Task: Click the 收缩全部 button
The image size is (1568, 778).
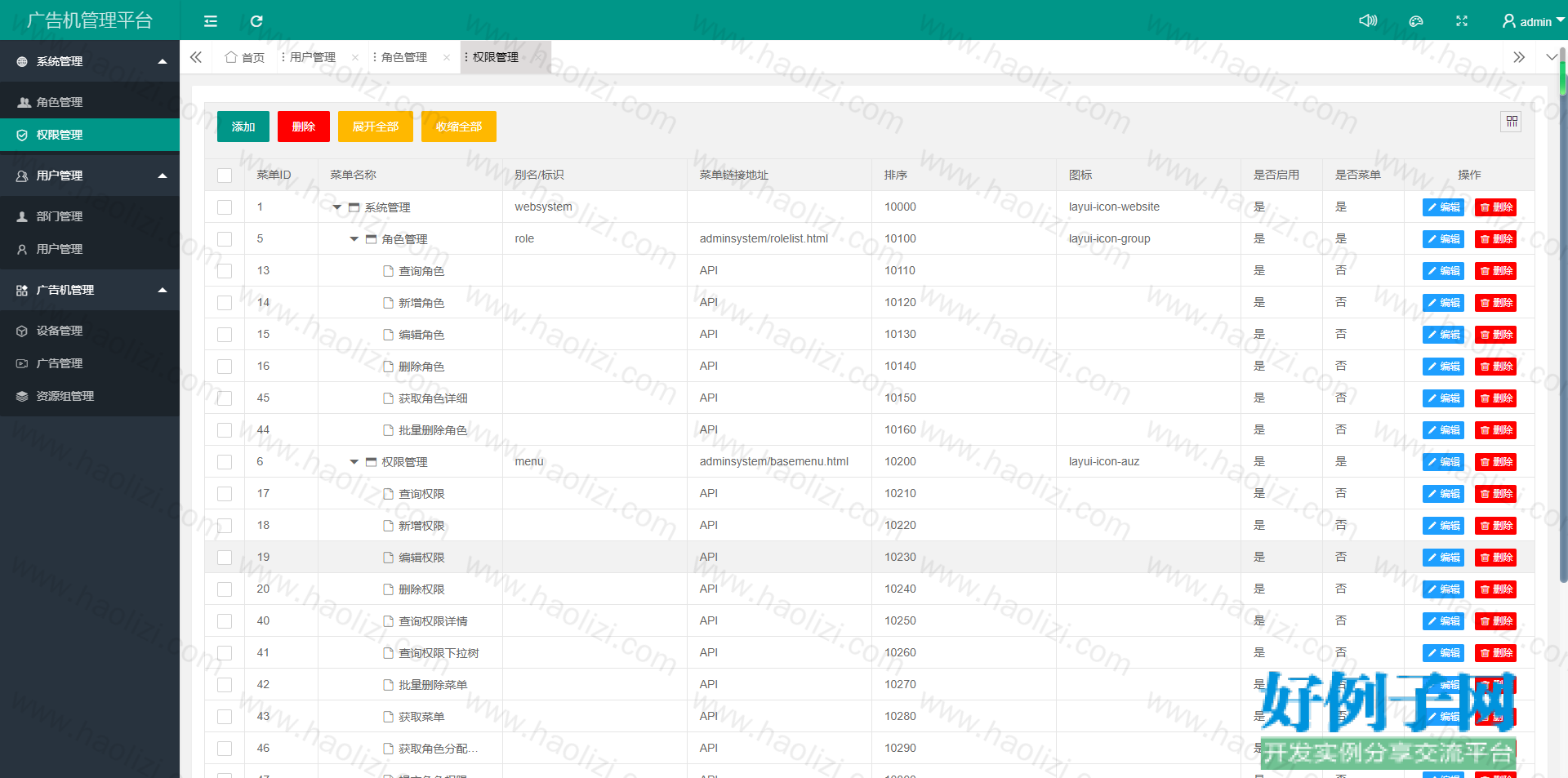Action: tap(459, 127)
